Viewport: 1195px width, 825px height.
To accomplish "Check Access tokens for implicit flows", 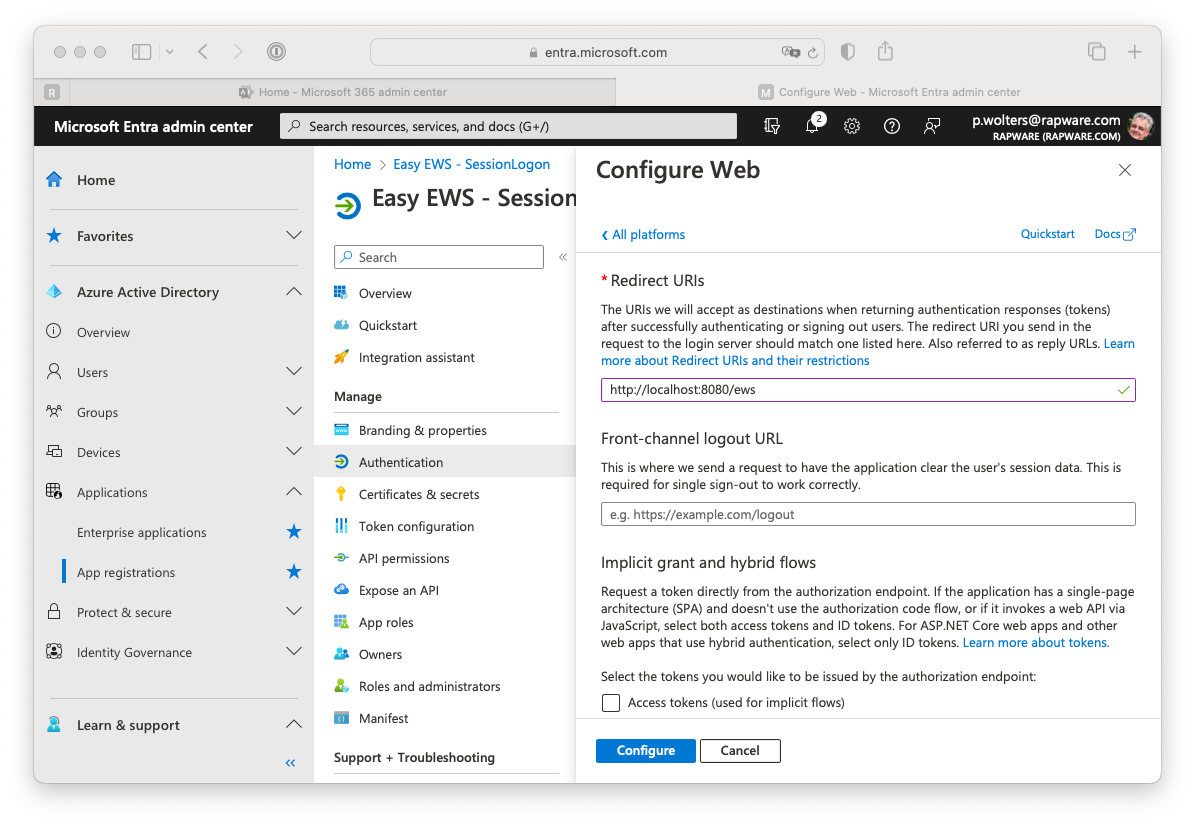I will click(x=610, y=702).
